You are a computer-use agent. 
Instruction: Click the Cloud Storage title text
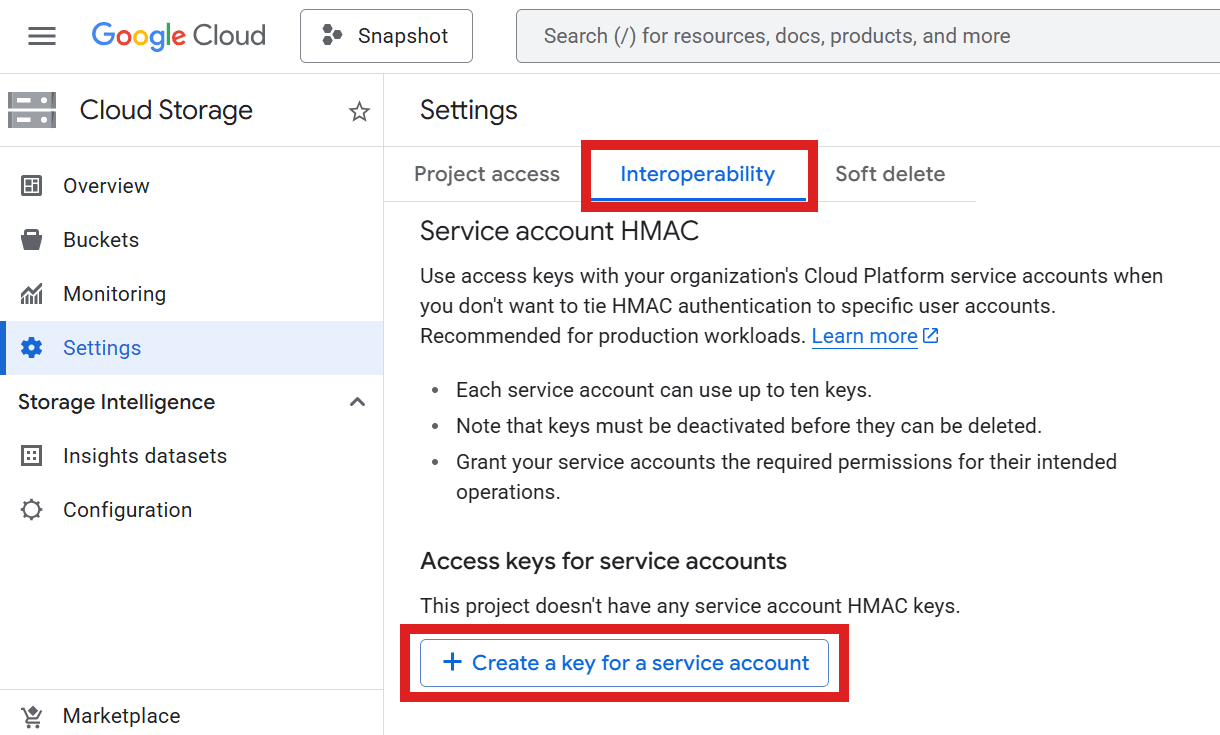point(166,110)
